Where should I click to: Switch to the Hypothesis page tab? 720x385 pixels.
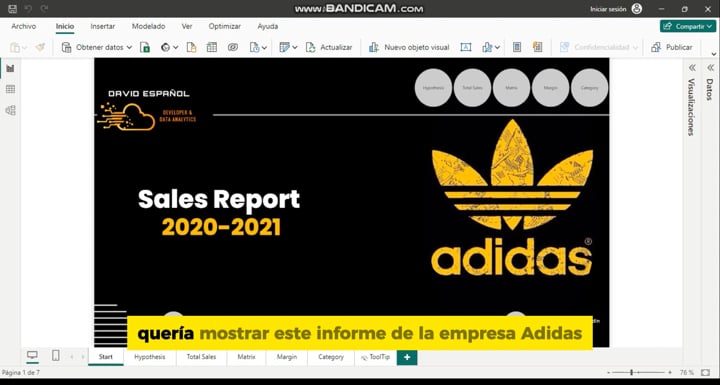150,357
